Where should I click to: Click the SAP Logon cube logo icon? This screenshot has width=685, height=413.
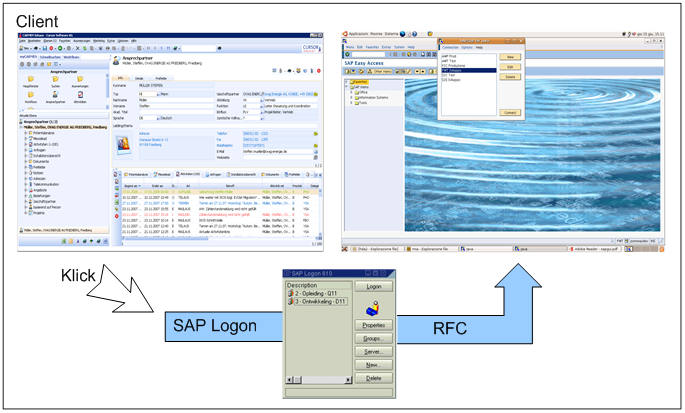point(373,308)
